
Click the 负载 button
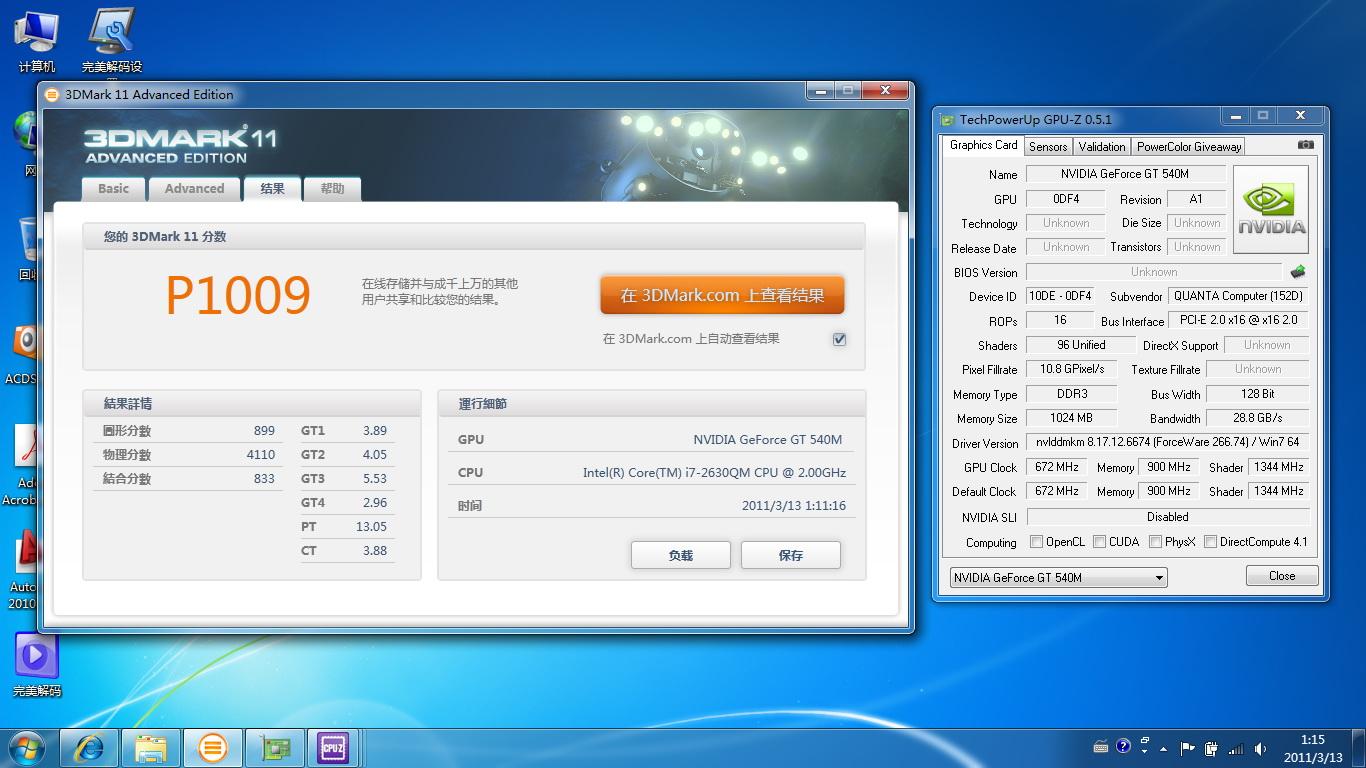680,555
